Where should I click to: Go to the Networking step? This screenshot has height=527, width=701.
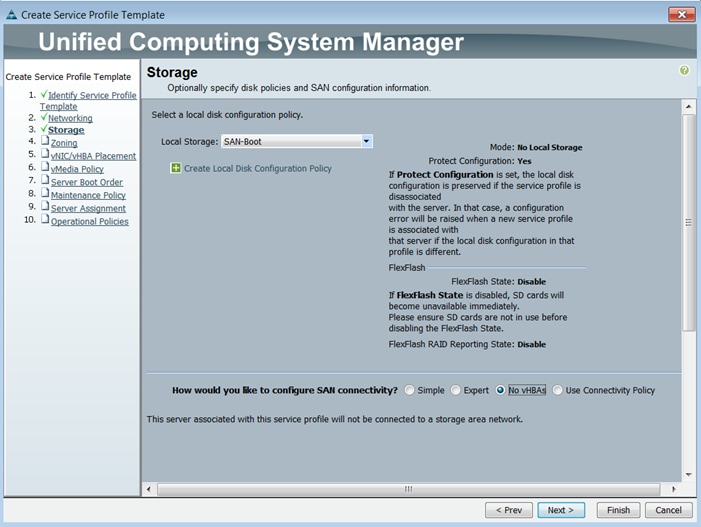coord(70,118)
